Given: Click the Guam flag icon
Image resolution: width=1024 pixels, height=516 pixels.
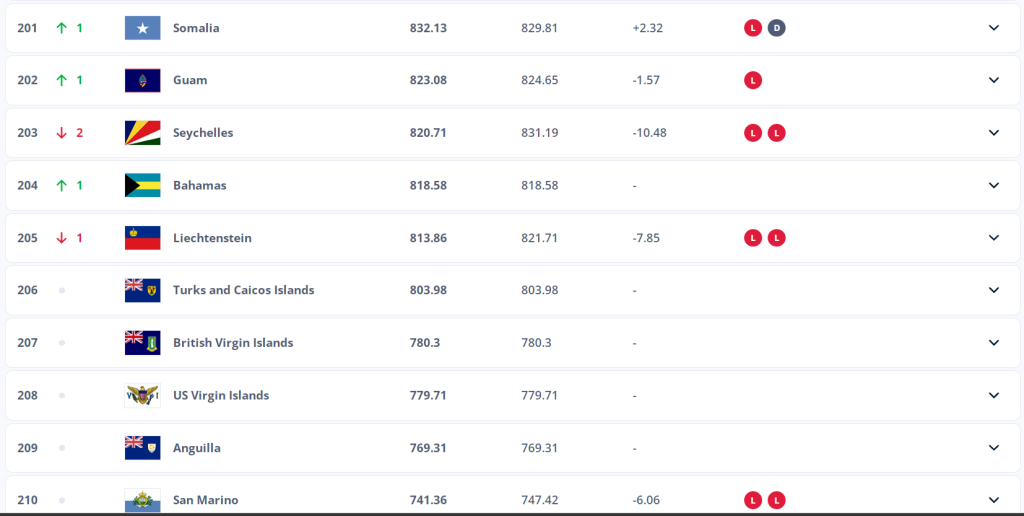Looking at the screenshot, I should [142, 80].
